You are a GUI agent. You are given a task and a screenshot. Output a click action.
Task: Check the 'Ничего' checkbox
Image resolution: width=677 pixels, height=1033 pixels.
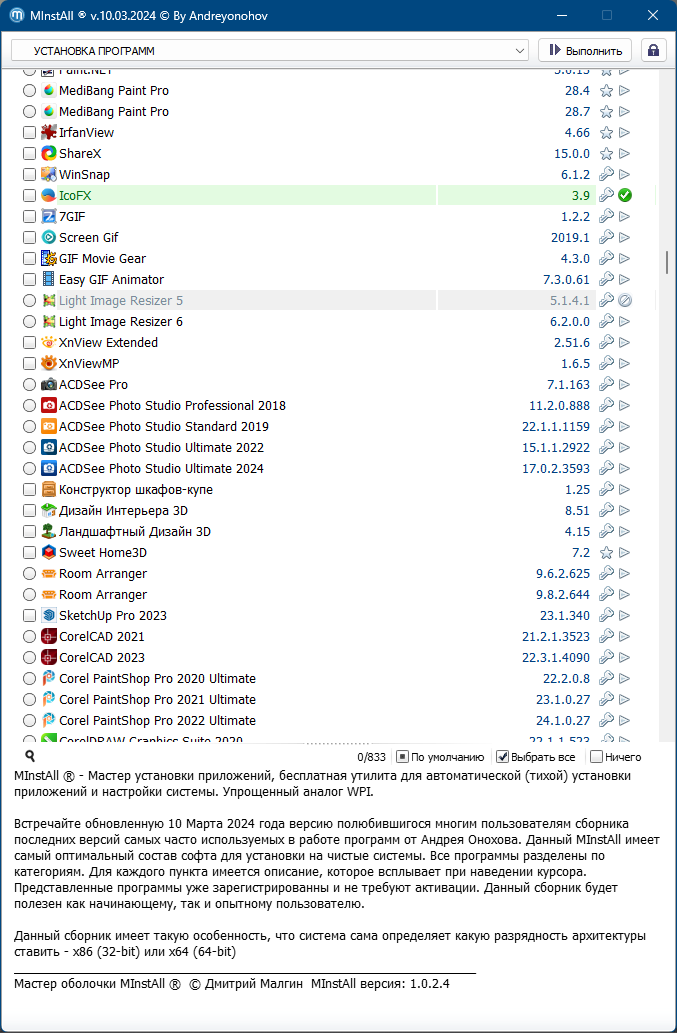(597, 757)
